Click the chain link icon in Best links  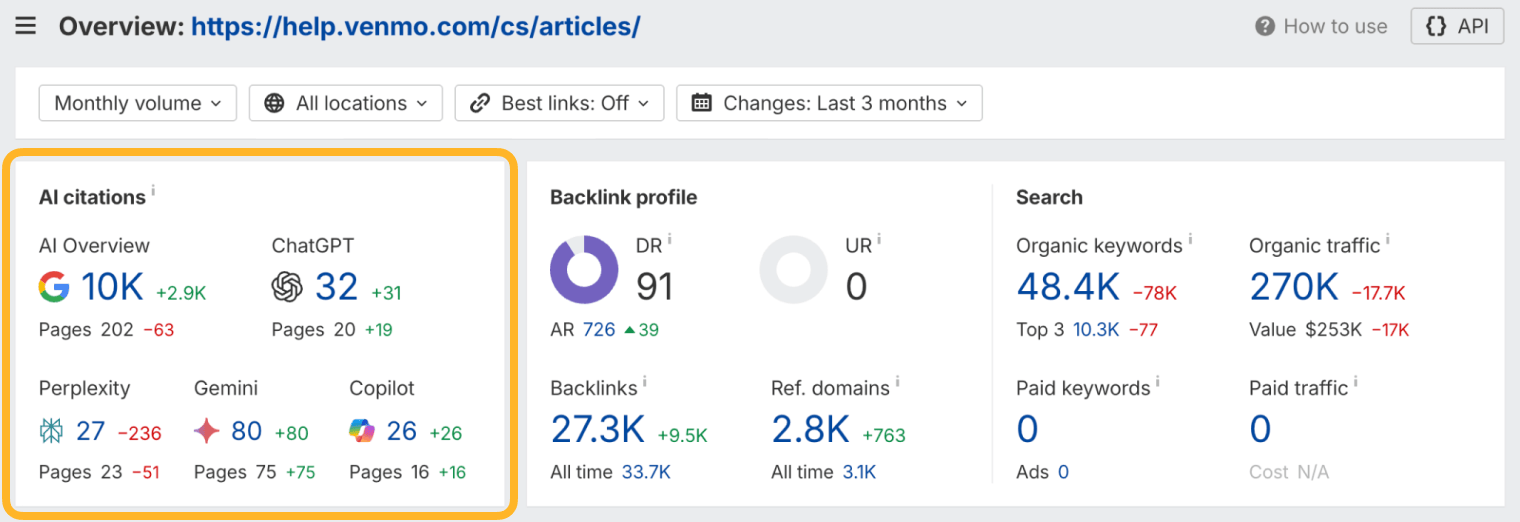[x=480, y=103]
